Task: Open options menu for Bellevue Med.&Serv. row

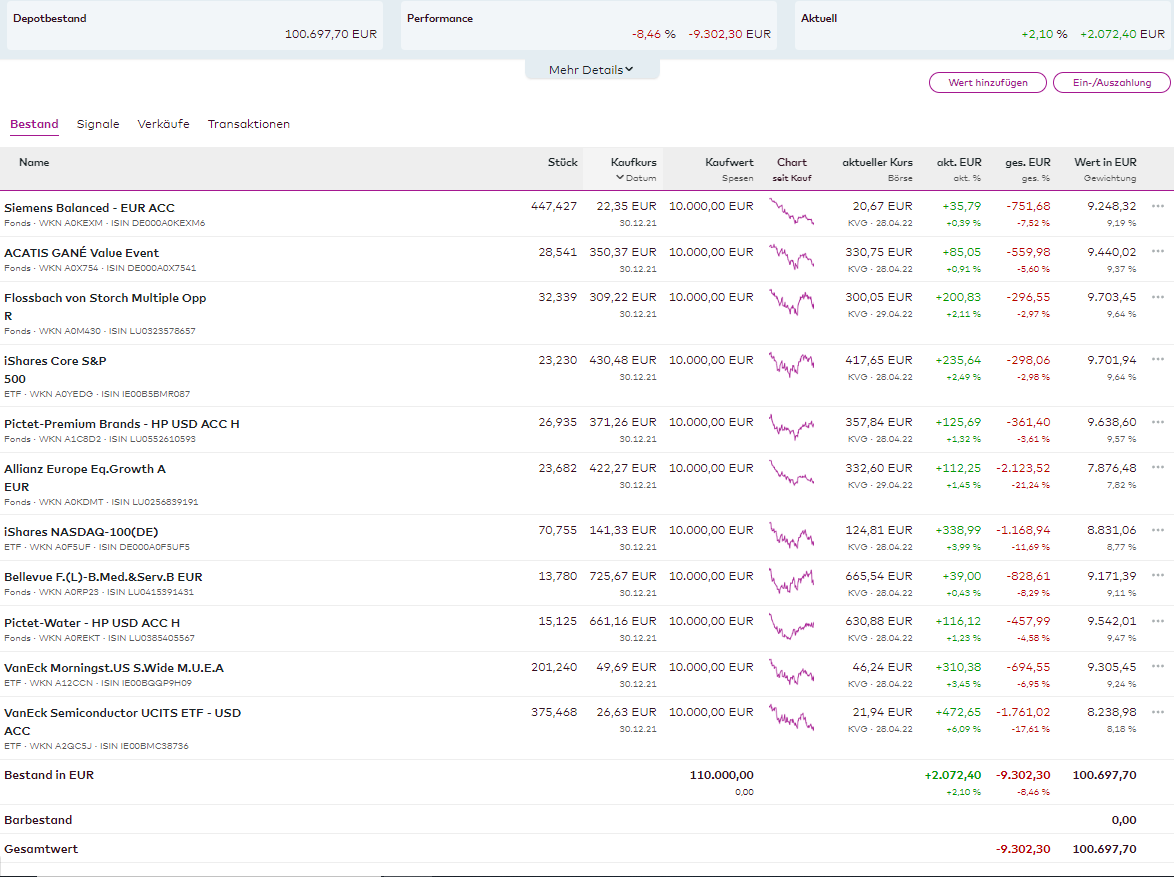Action: (x=1158, y=575)
